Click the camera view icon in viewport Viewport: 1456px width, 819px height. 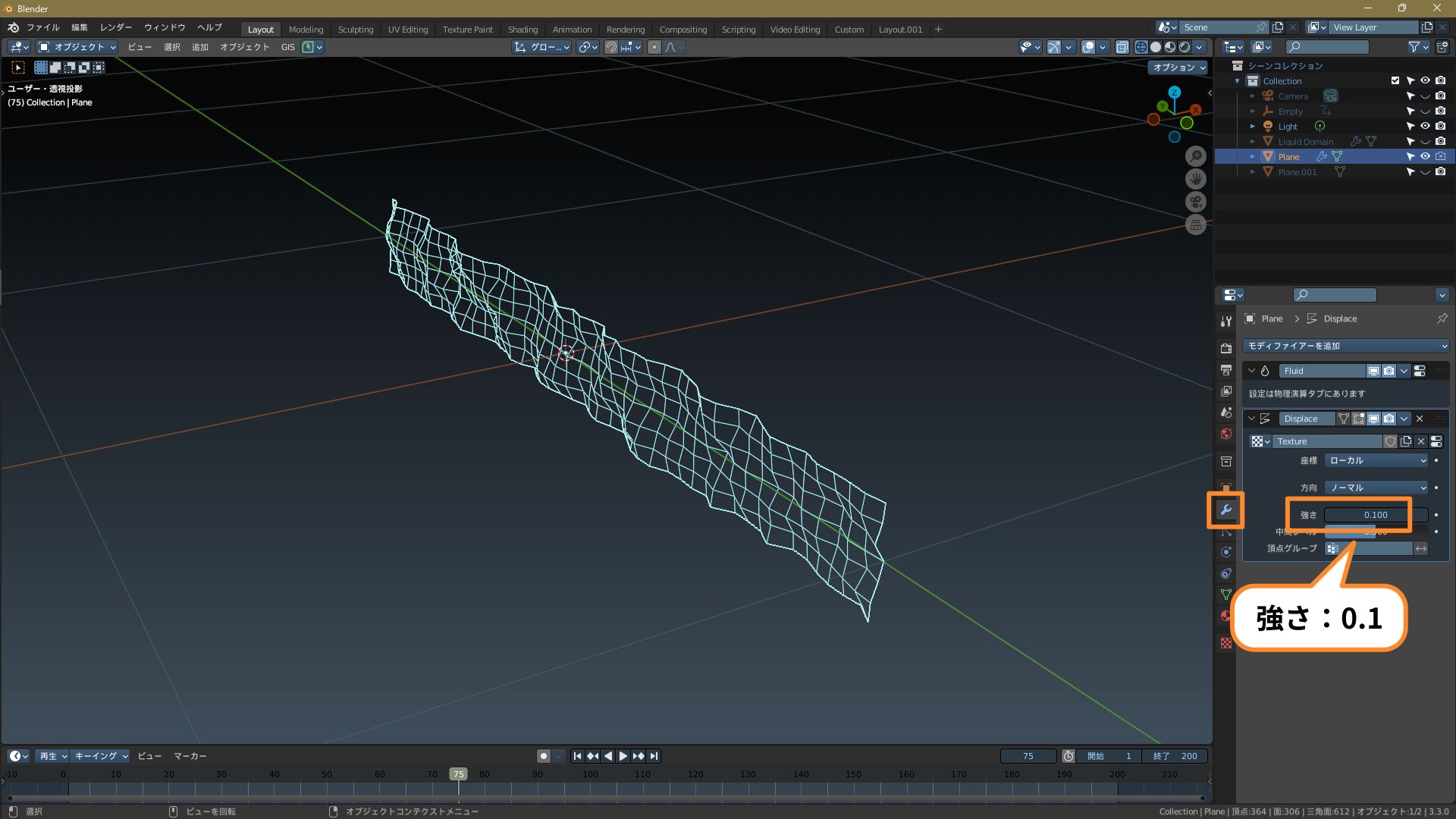click(x=1196, y=202)
